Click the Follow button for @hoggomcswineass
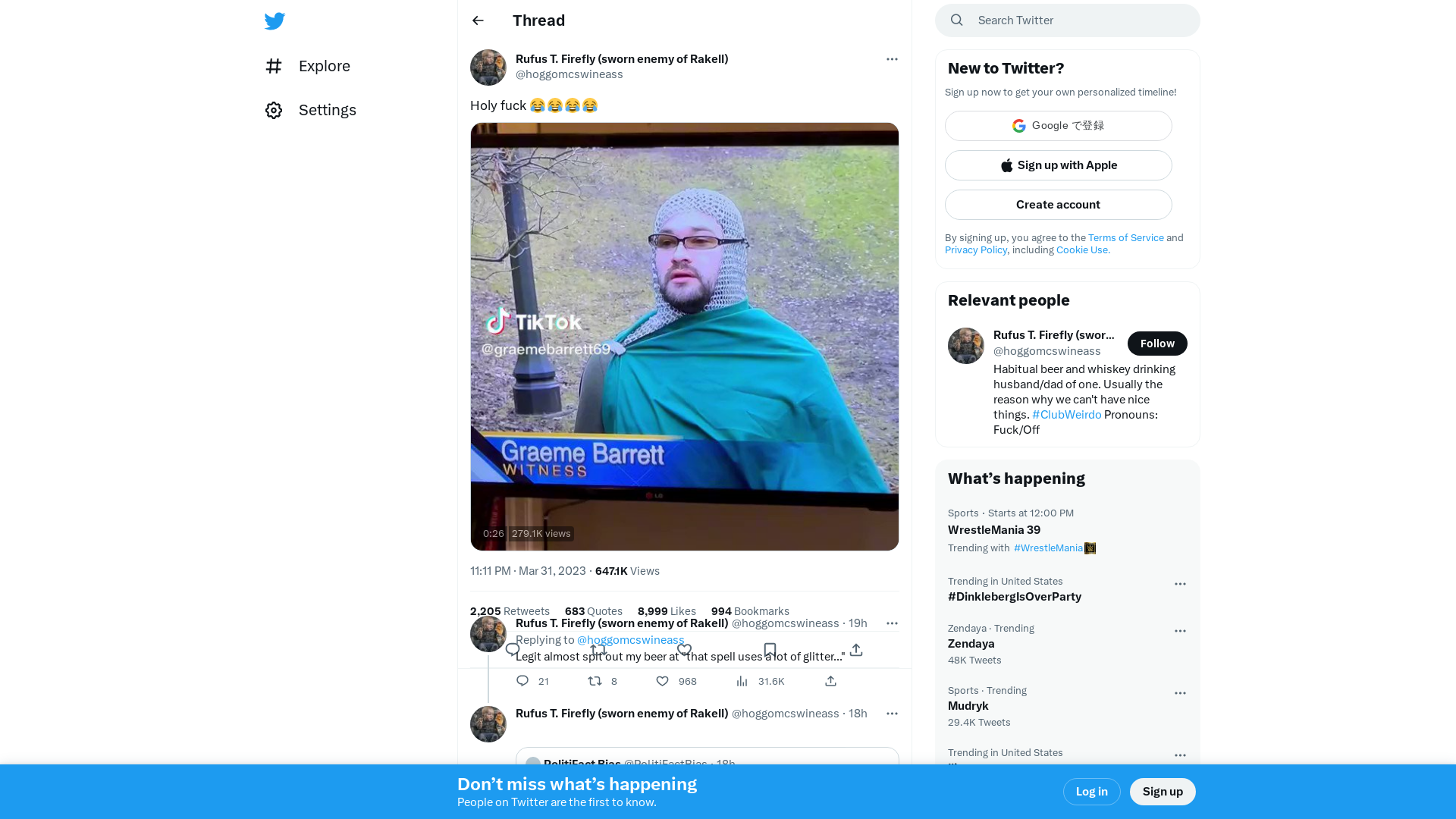The width and height of the screenshot is (1456, 819). [x=1157, y=343]
